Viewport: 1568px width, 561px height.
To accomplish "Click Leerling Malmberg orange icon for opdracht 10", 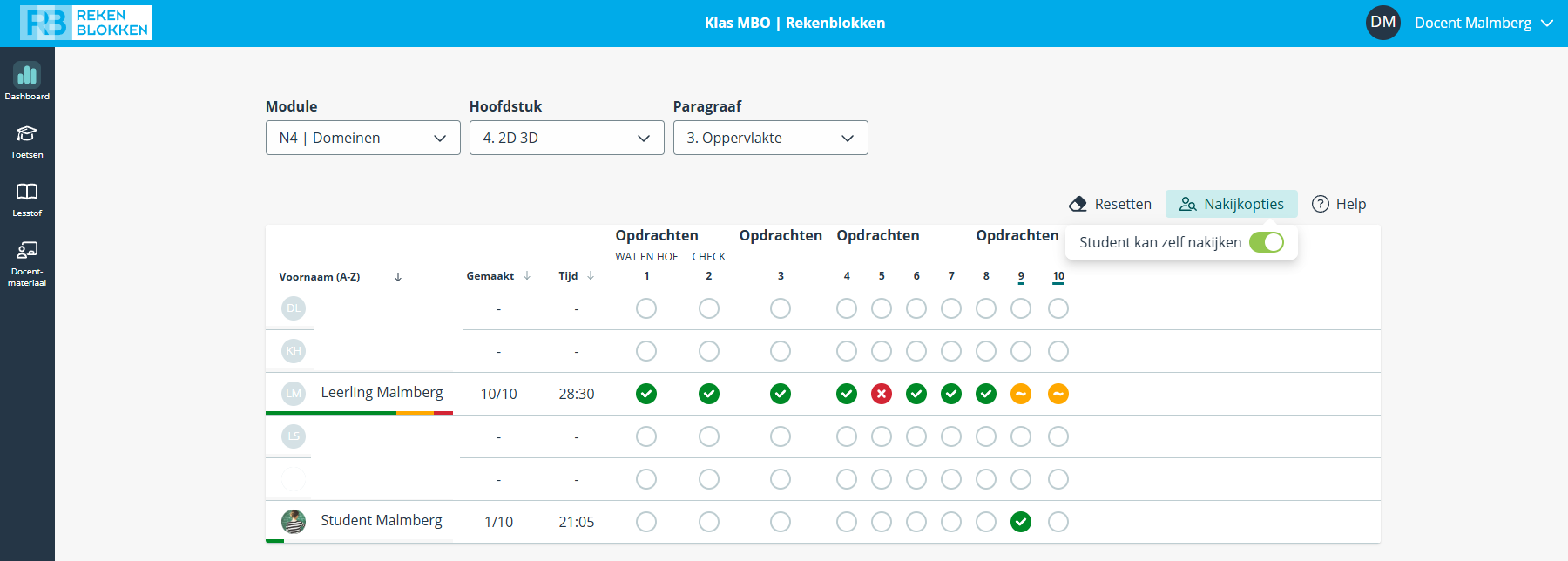I will coord(1058,394).
